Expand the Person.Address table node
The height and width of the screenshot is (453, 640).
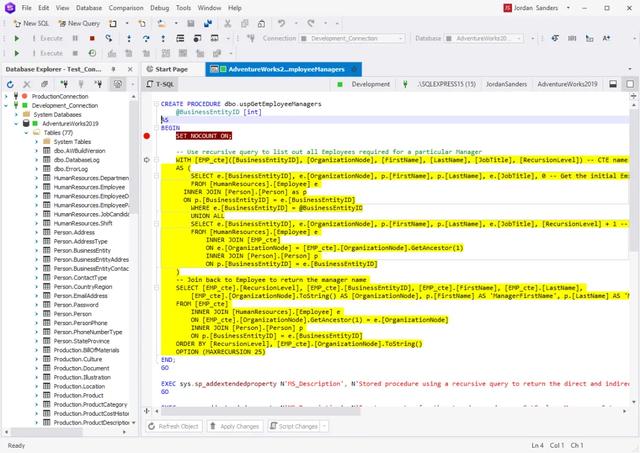coord(36,232)
